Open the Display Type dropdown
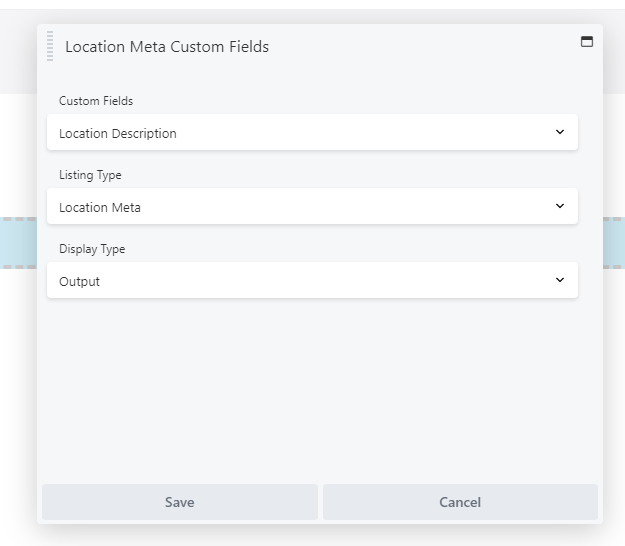This screenshot has width=625, height=546. point(312,280)
